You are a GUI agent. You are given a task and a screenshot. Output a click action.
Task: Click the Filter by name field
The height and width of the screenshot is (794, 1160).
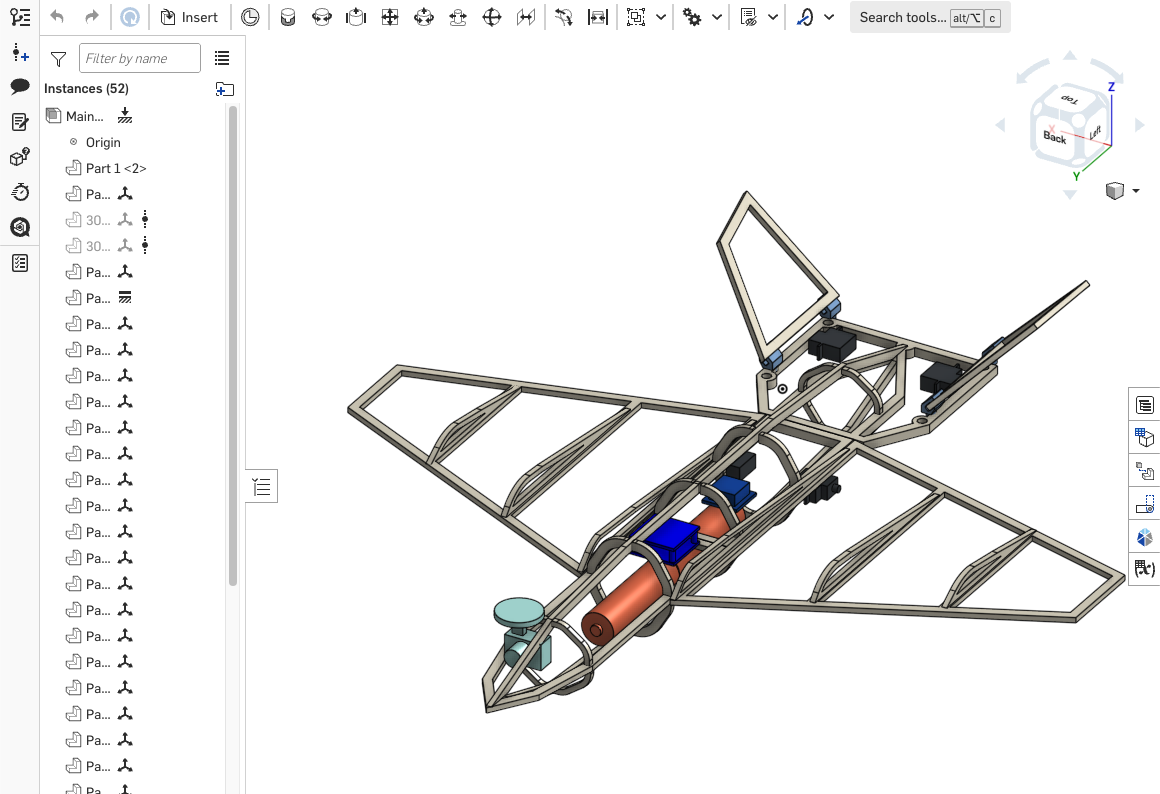point(140,58)
